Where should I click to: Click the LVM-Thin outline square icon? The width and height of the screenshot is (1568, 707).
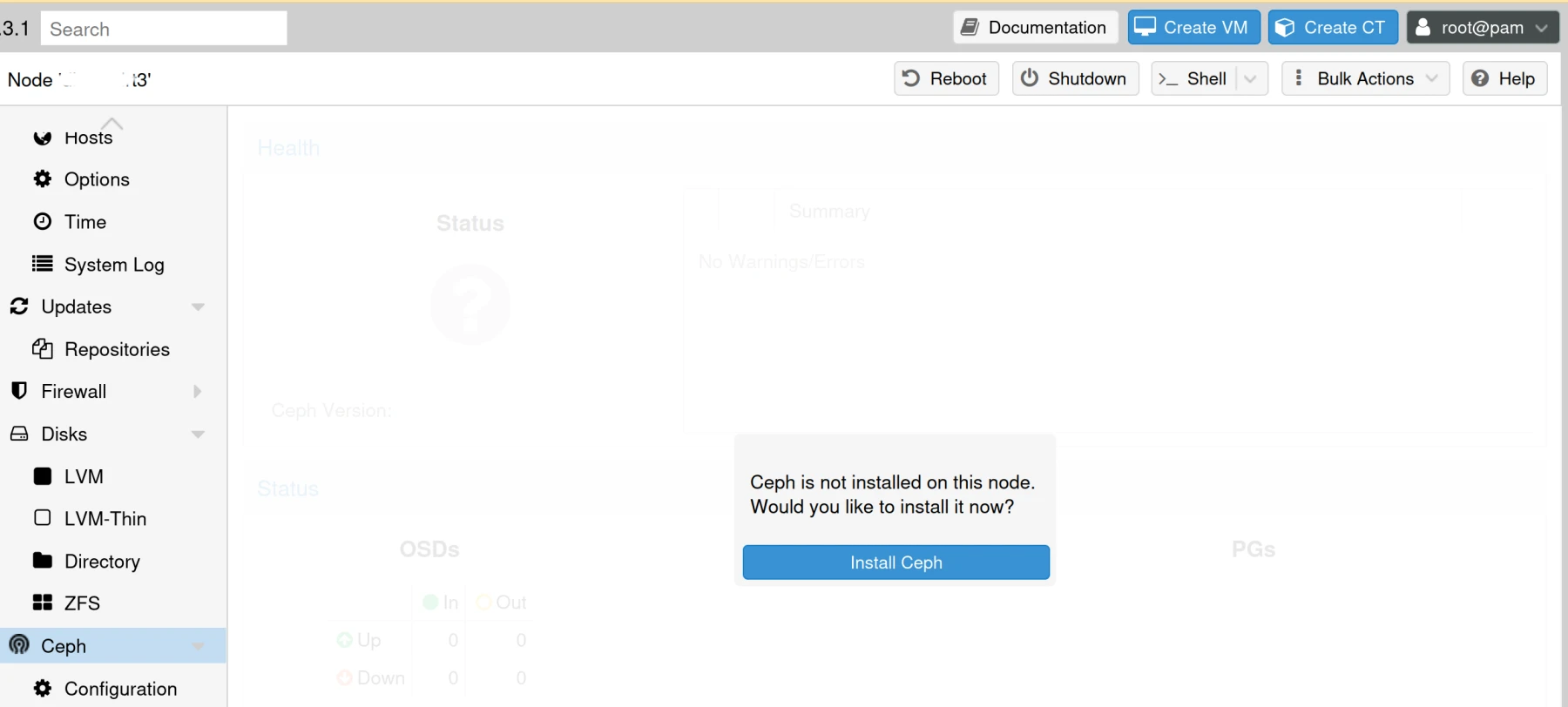click(42, 517)
